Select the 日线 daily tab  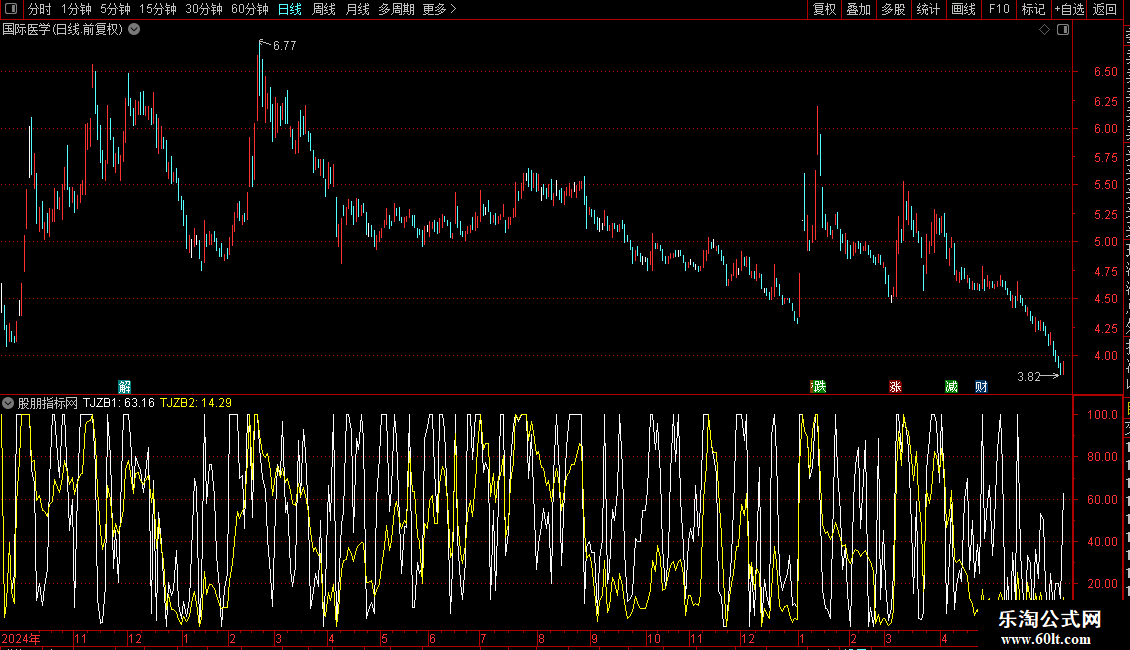(x=290, y=9)
